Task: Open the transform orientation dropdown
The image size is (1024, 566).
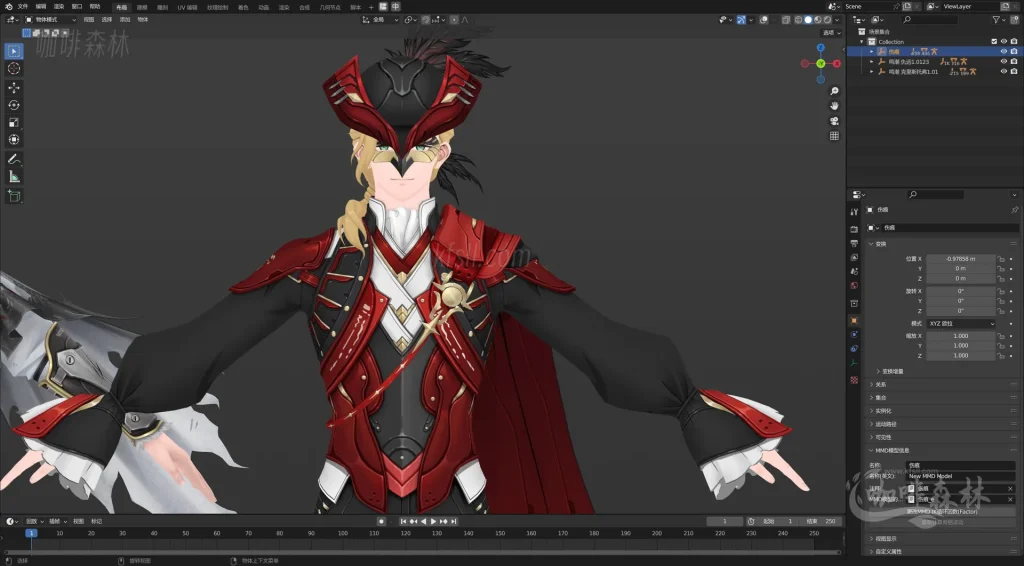Action: click(380, 20)
